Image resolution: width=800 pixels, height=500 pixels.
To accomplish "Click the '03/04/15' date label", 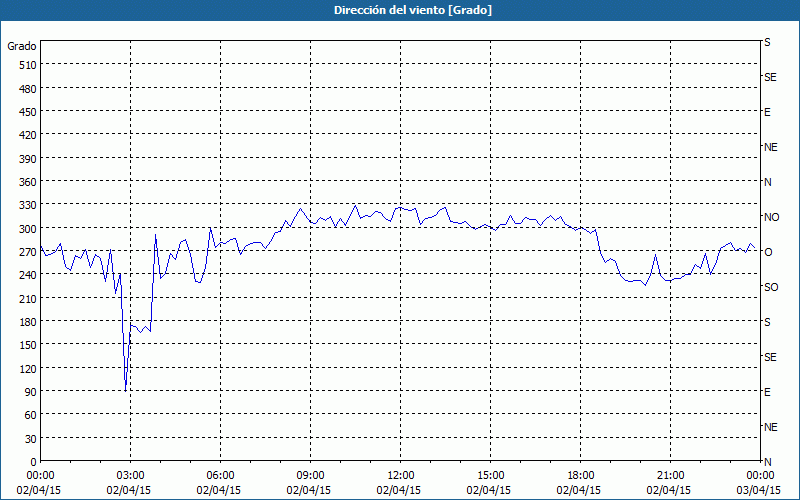I will [759, 490].
